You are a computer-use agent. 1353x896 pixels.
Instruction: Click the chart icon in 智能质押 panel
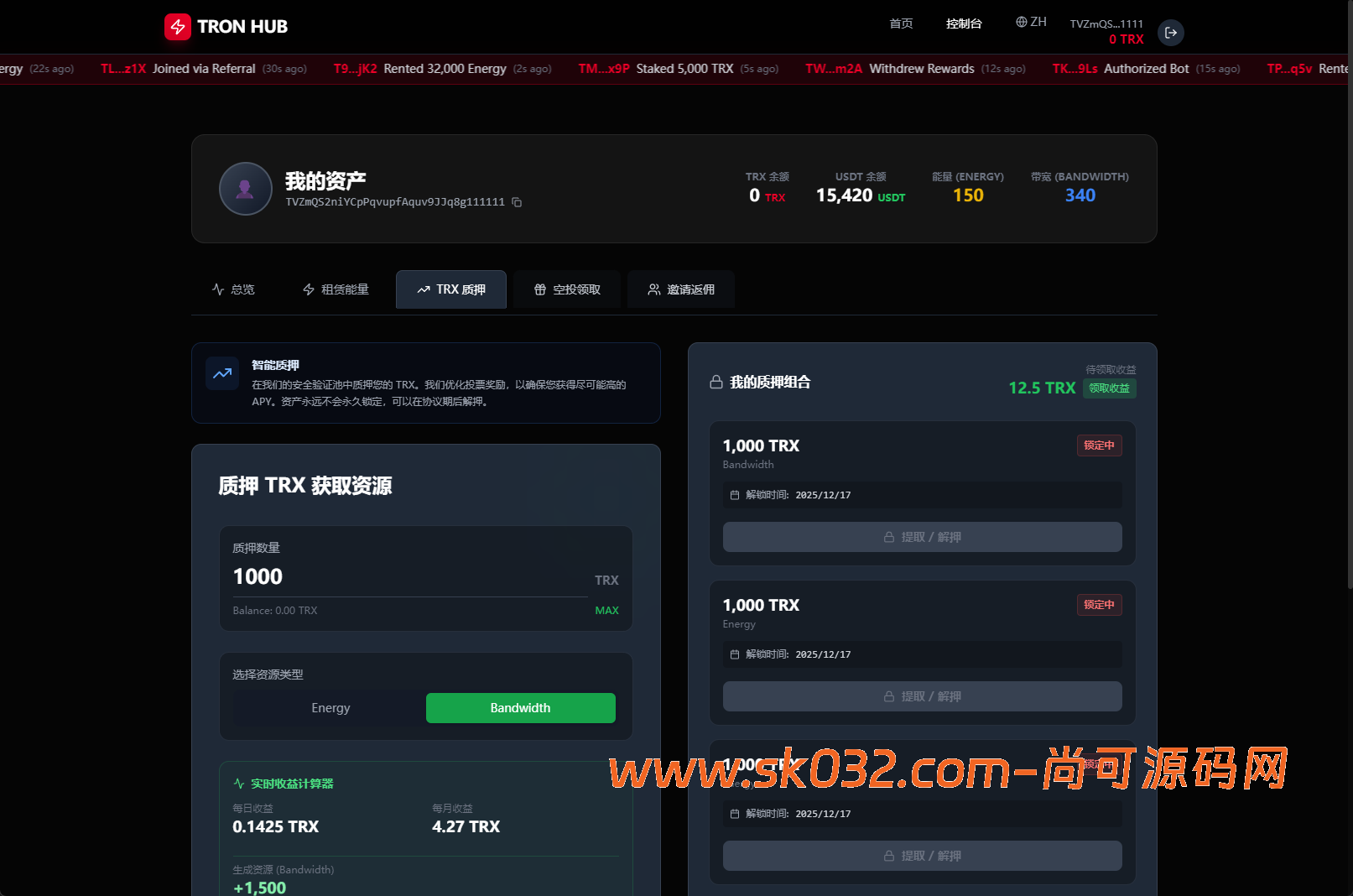221,373
